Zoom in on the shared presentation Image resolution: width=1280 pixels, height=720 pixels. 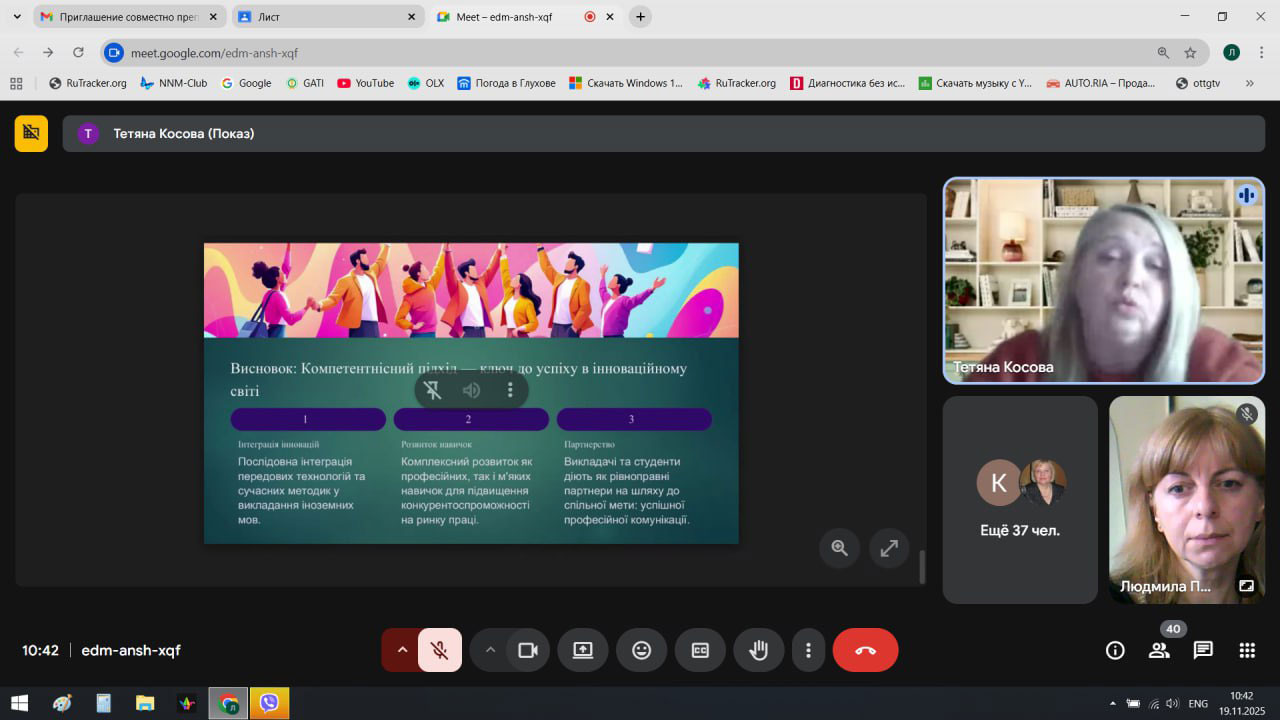tap(839, 548)
